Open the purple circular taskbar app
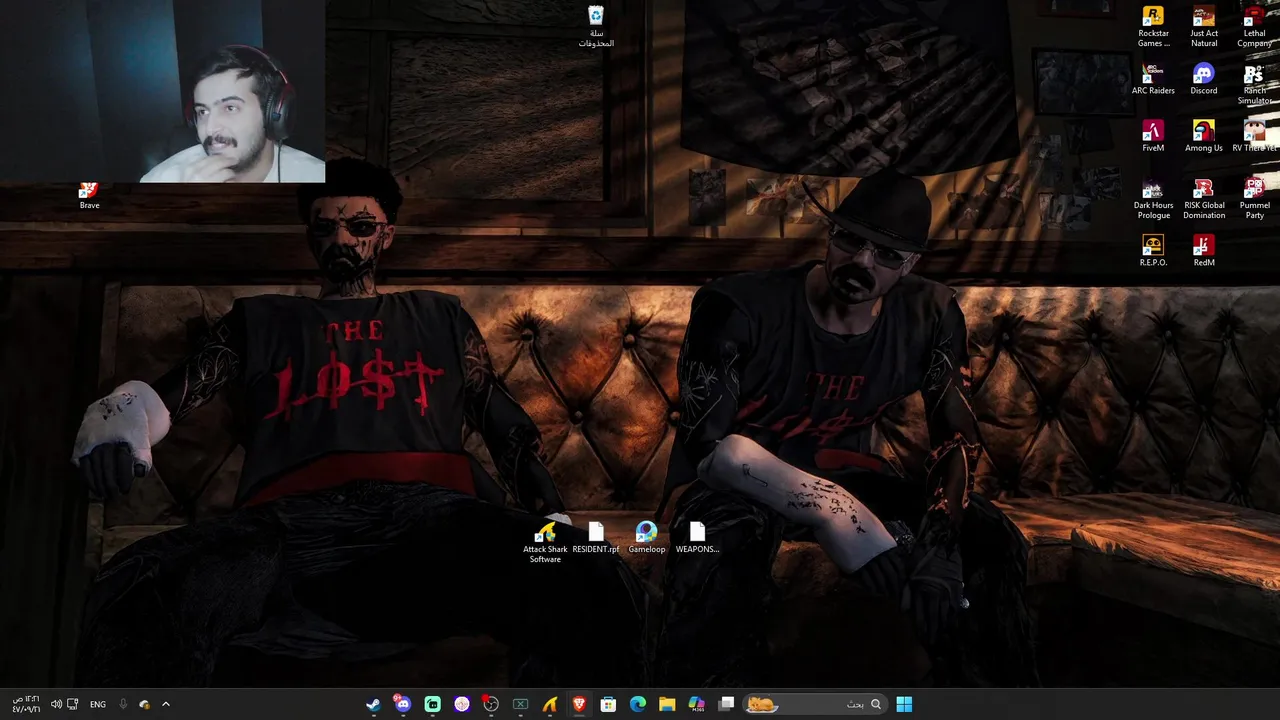Viewport: 1280px width, 720px height. (x=462, y=704)
